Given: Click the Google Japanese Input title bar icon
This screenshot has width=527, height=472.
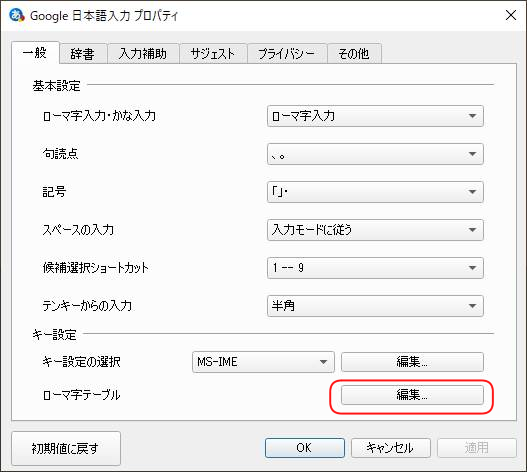Looking at the screenshot, I should [17, 15].
